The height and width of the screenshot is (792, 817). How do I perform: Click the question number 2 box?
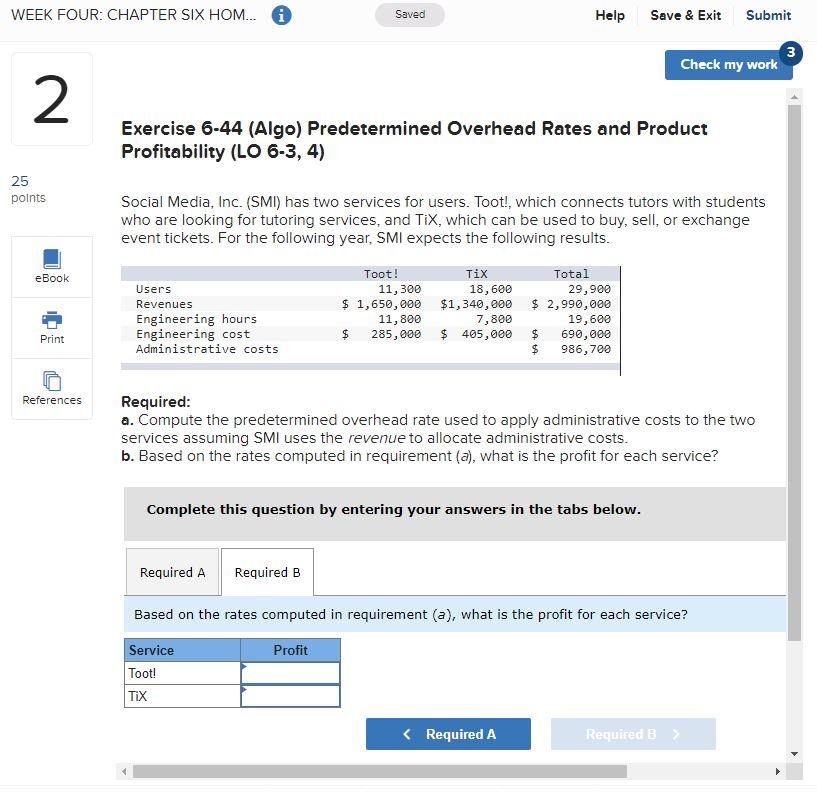click(52, 99)
